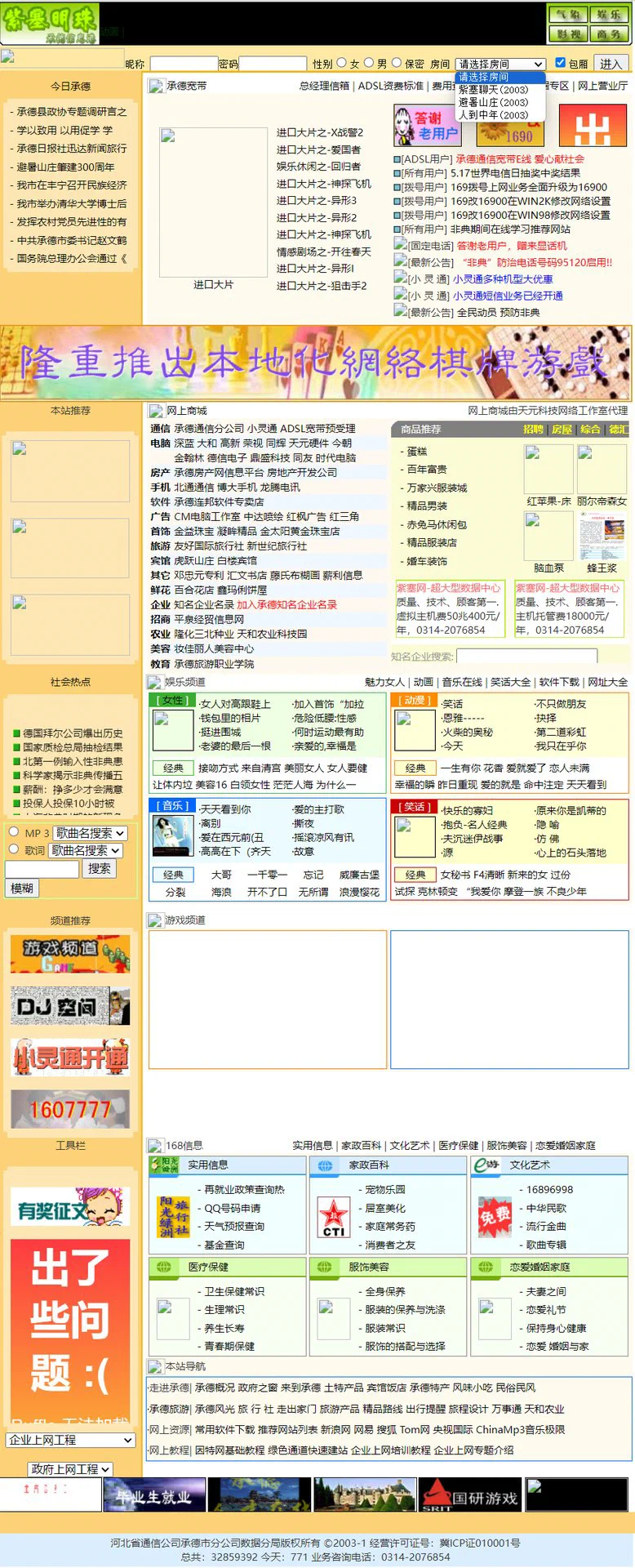Image resolution: width=635 pixels, height=1568 pixels.
Task: Open the 1690 promotional banner
Action: [510, 125]
